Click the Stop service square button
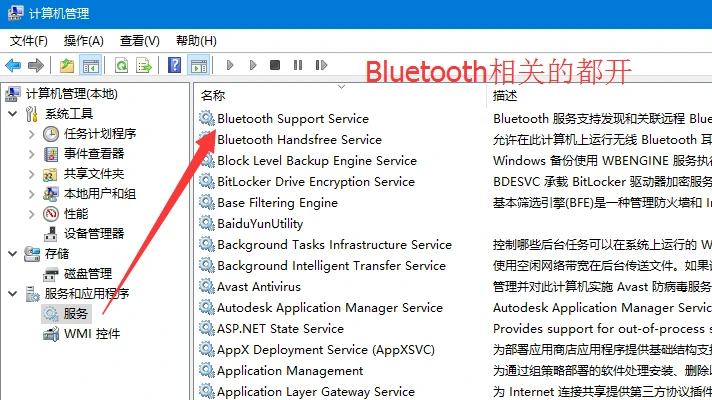712x400 pixels. 275,65
